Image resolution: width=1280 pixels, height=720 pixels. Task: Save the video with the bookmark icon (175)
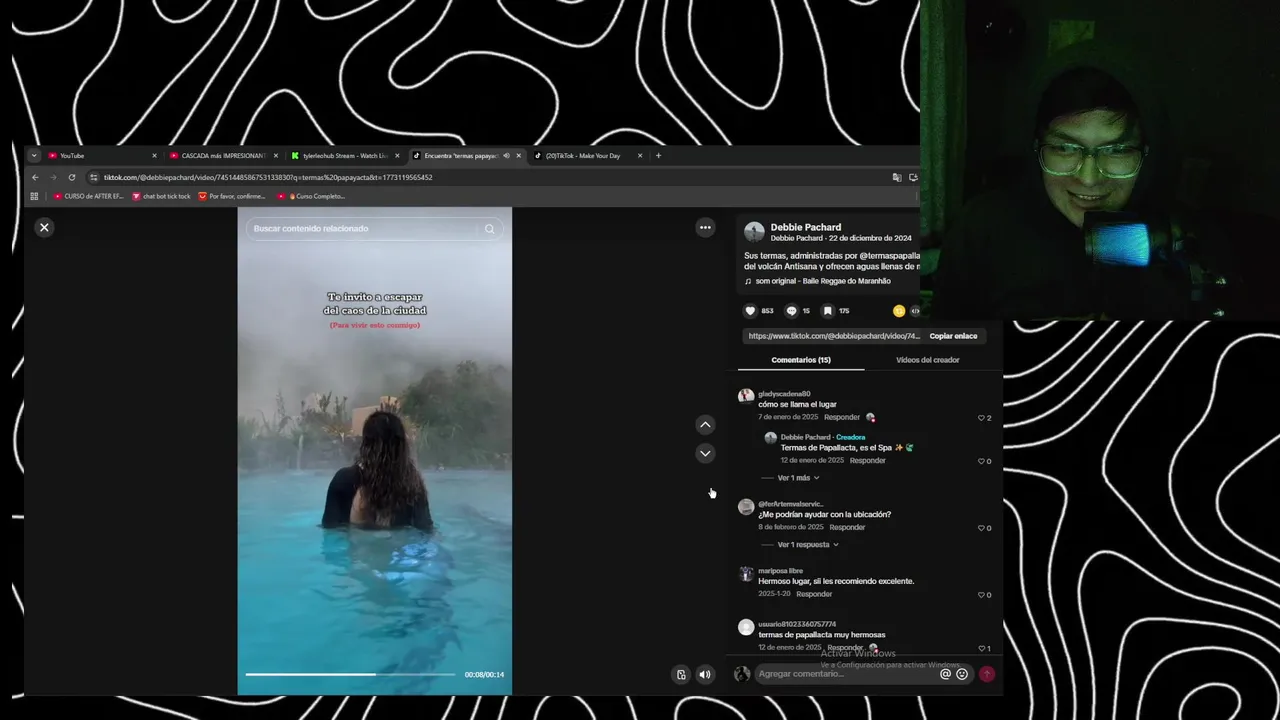pos(828,311)
